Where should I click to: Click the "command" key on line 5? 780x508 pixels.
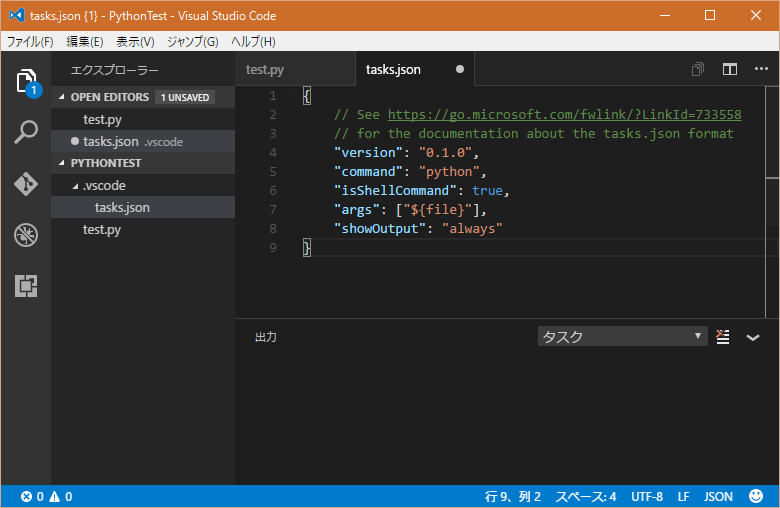pyautogui.click(x=368, y=172)
